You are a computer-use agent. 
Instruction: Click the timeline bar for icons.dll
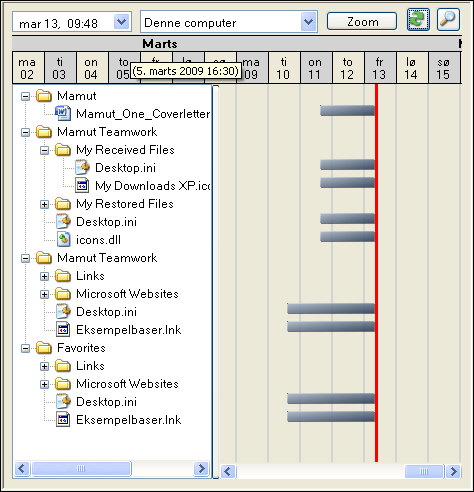pyautogui.click(x=347, y=236)
